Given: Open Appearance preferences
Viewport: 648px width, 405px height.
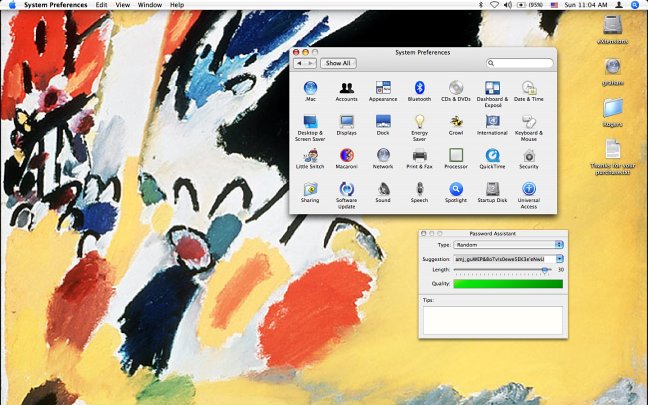Looking at the screenshot, I should [x=383, y=91].
